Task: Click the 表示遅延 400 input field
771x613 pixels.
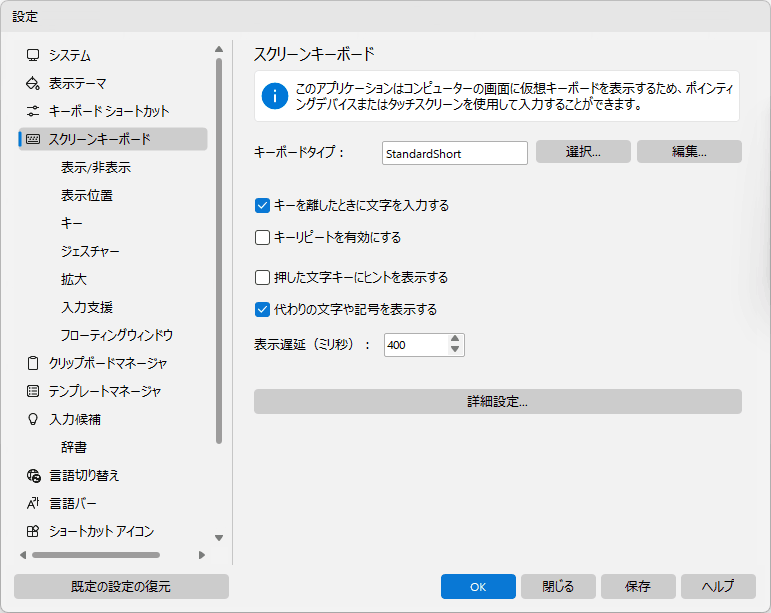Action: (416, 345)
